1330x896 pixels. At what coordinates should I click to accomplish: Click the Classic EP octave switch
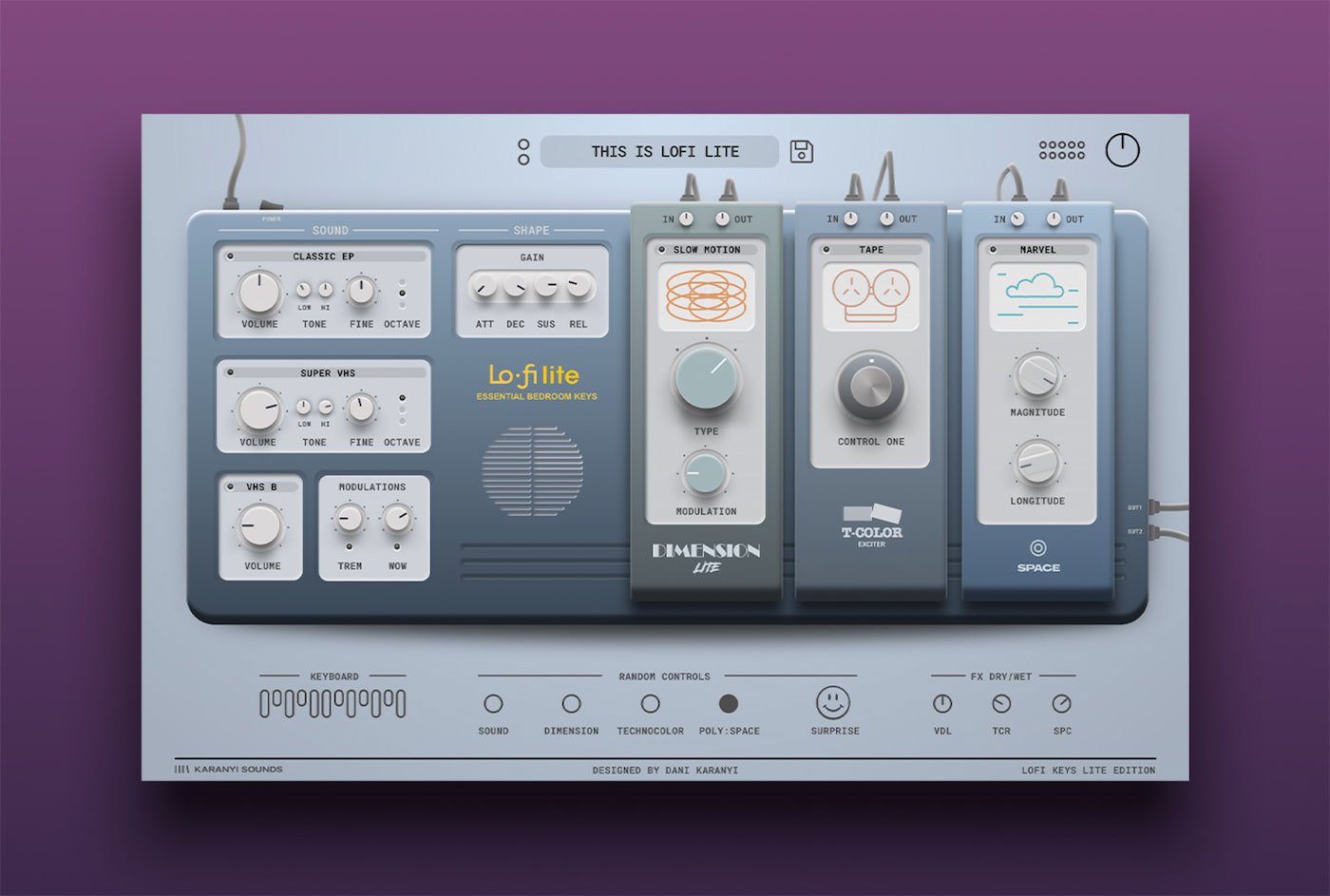(x=402, y=294)
